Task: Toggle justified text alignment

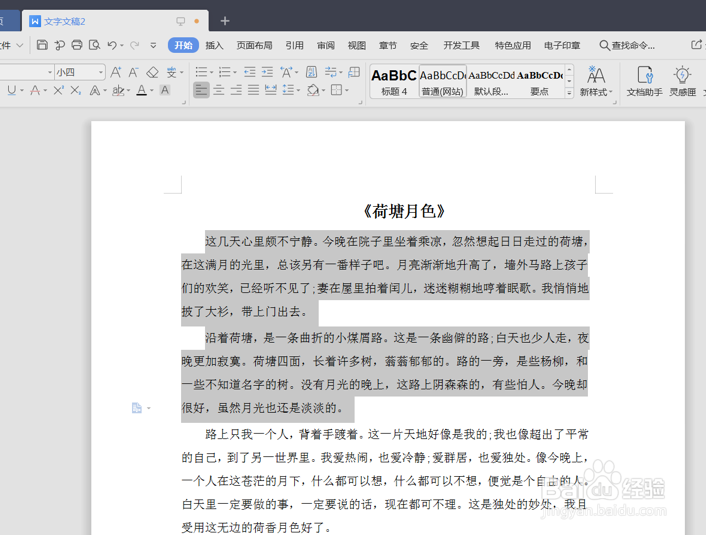Action: [x=253, y=91]
